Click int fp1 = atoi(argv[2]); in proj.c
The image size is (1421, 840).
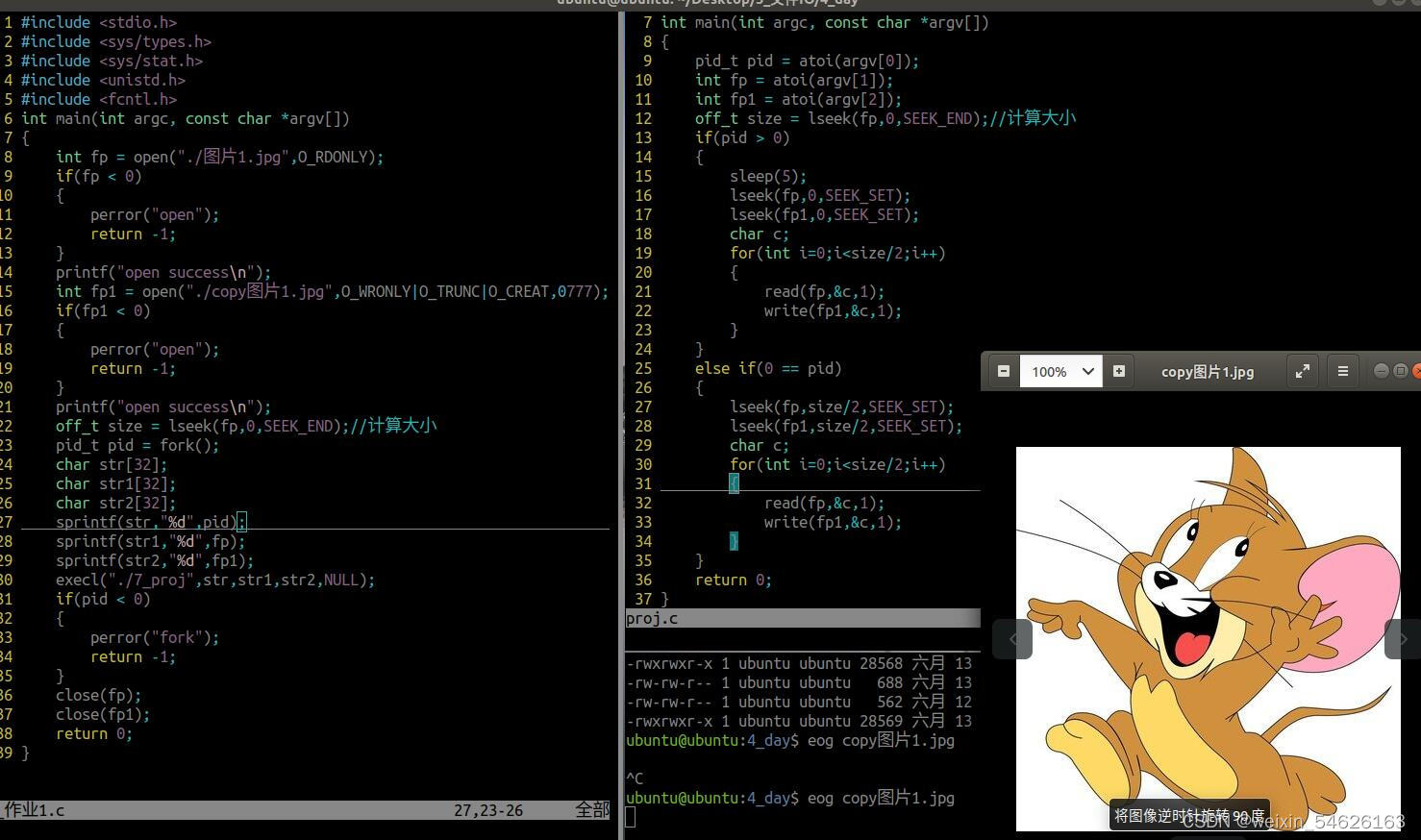pyautogui.click(x=799, y=99)
